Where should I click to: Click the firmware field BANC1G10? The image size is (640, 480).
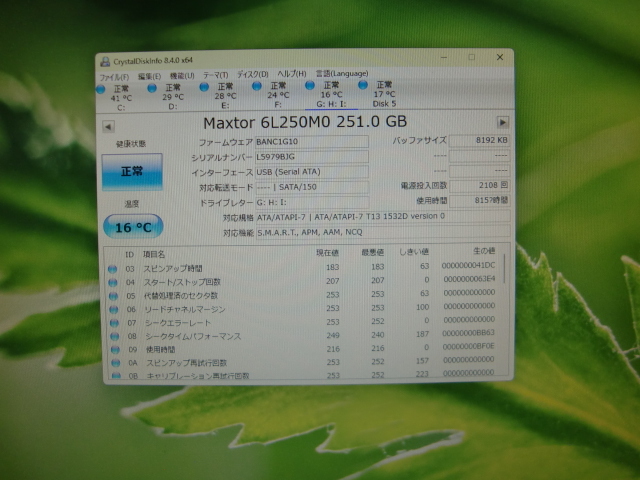click(x=312, y=142)
